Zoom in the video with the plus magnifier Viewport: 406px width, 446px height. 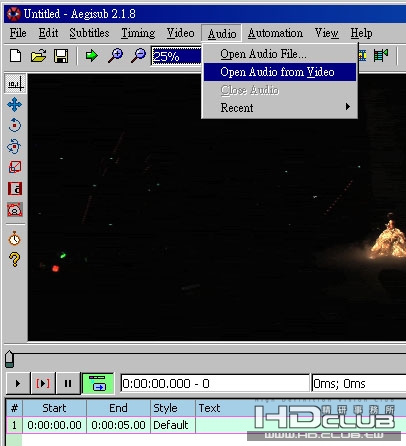point(115,55)
